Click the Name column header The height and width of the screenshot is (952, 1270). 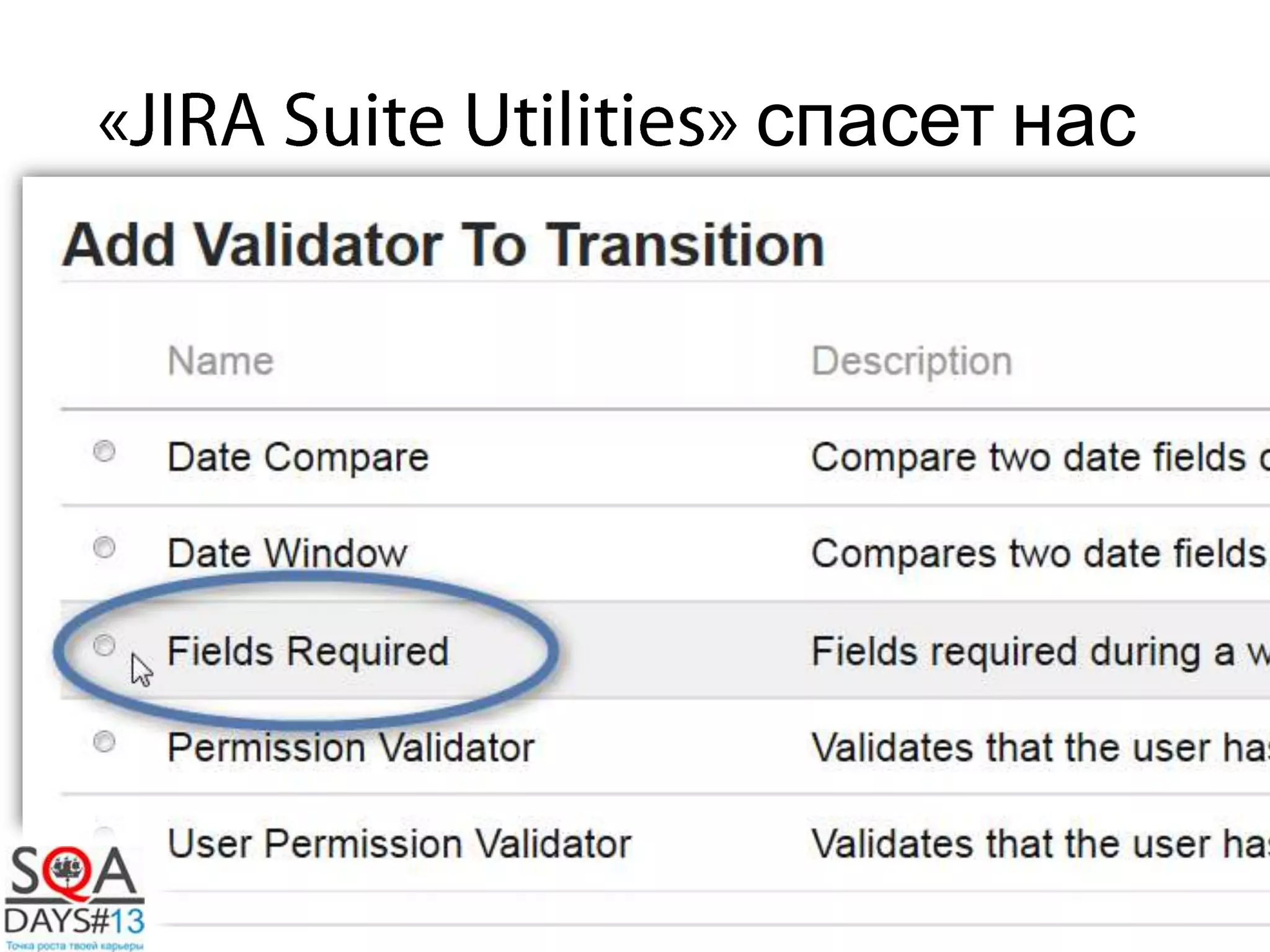tap(220, 361)
